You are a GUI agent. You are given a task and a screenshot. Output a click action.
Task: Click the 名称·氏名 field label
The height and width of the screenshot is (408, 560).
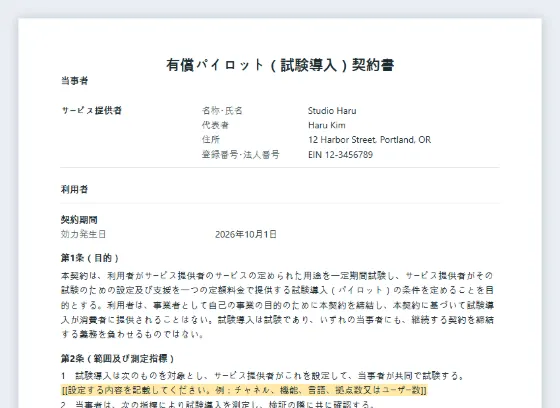point(222,110)
